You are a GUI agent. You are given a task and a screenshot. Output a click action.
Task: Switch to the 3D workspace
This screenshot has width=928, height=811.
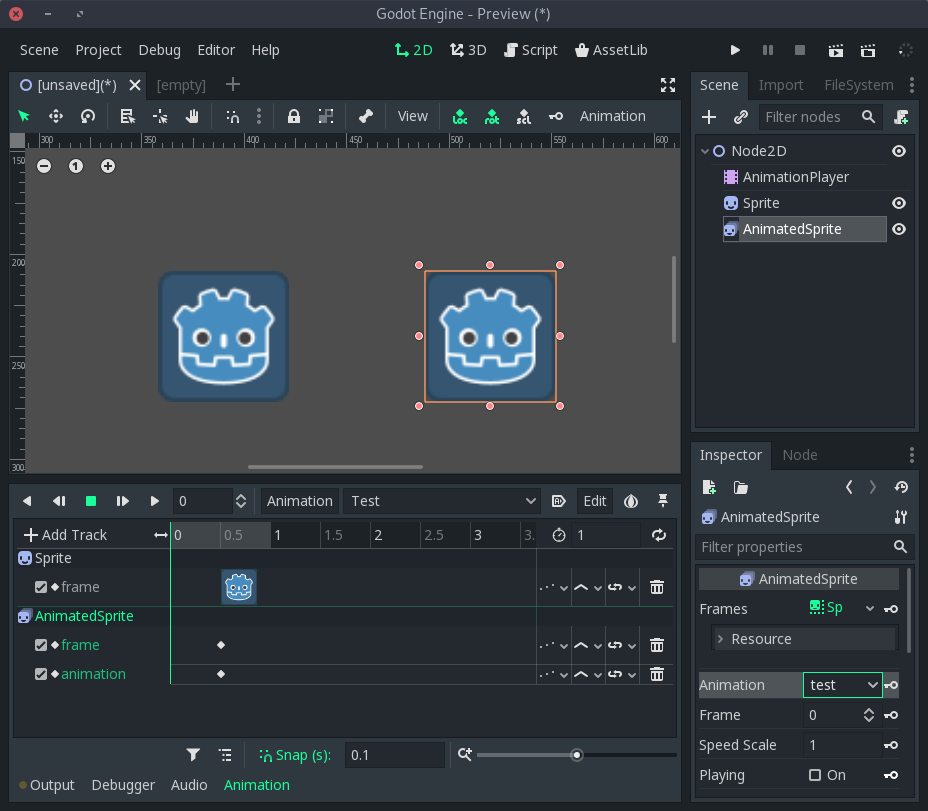pyautogui.click(x=468, y=50)
